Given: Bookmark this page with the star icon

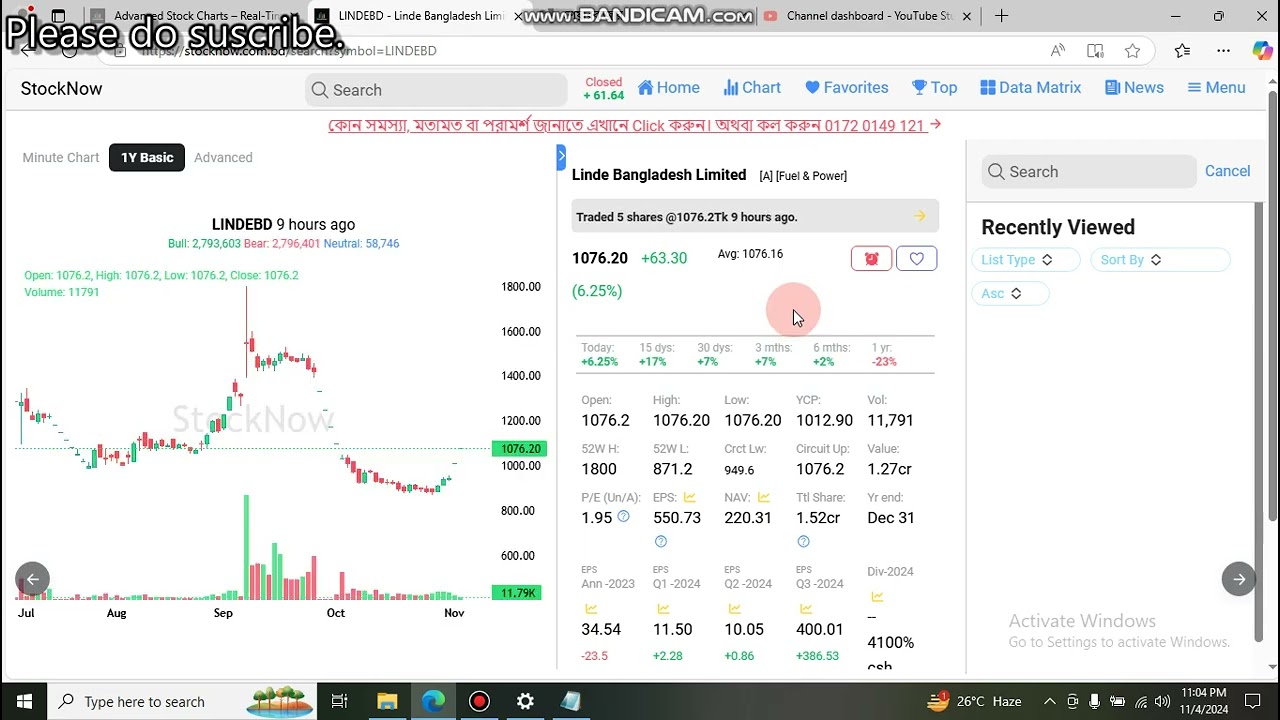Looking at the screenshot, I should [x=1132, y=51].
